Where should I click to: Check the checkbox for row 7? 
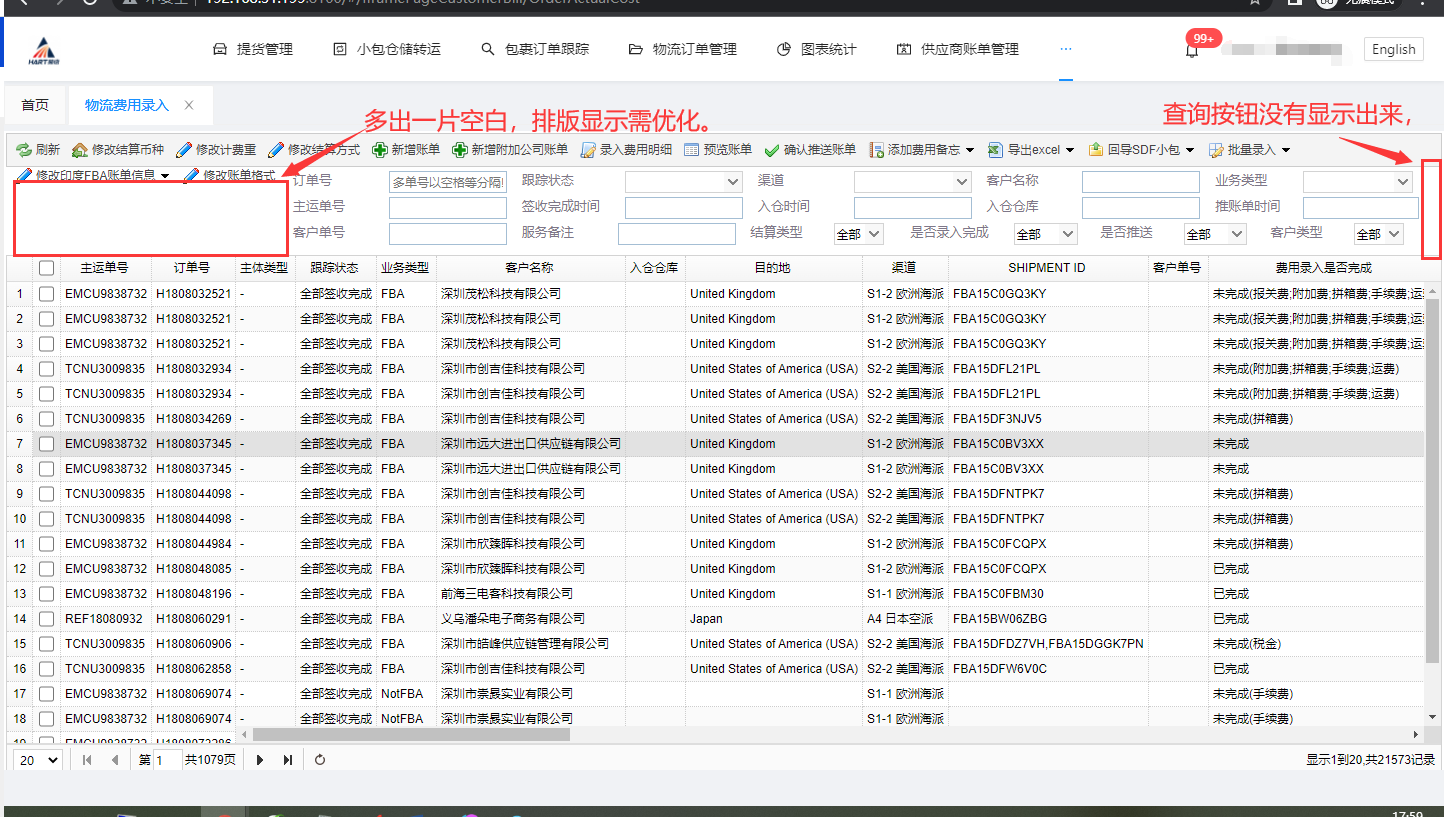(46, 444)
